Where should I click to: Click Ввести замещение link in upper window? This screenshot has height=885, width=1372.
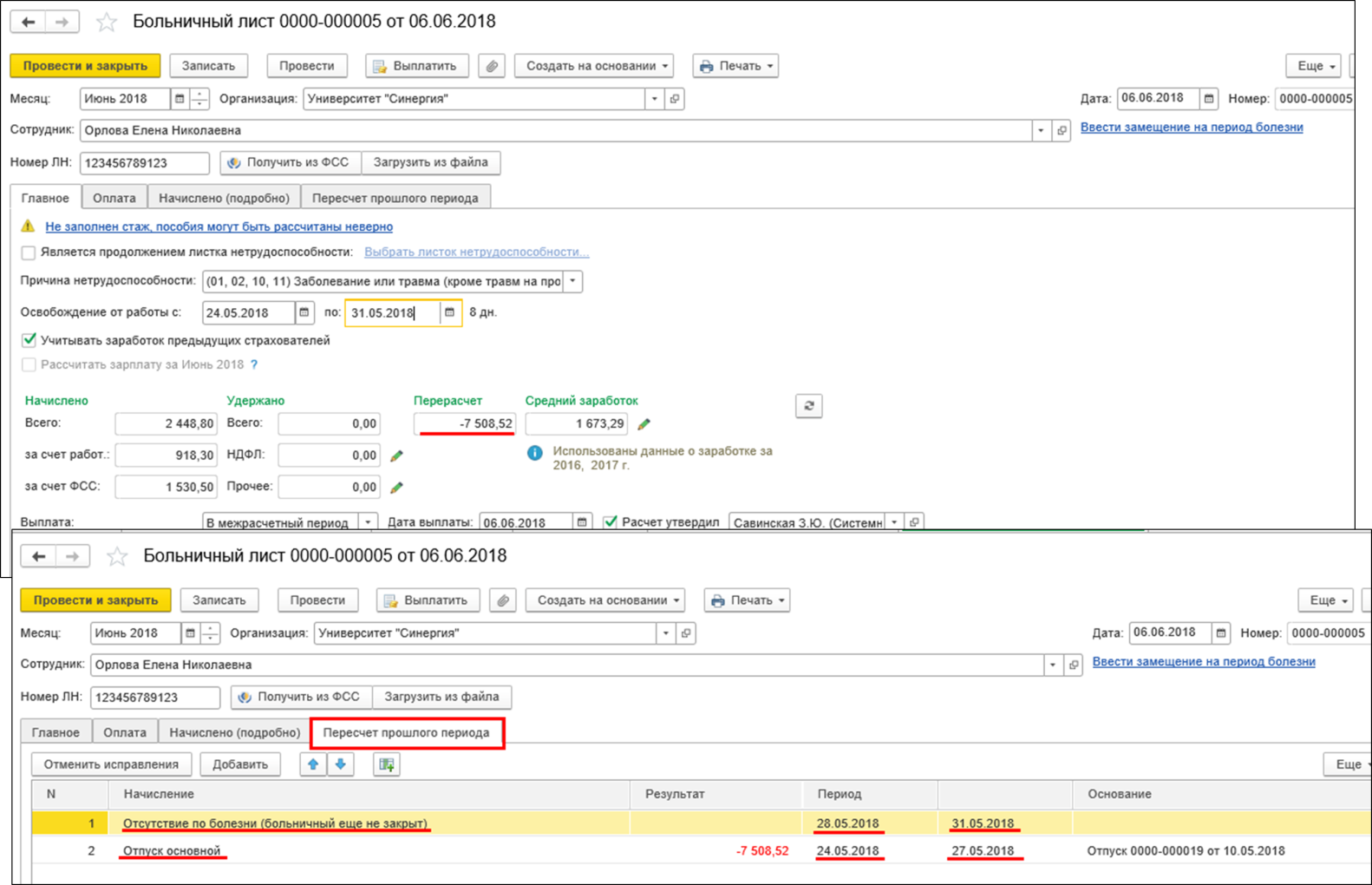coord(1192,128)
